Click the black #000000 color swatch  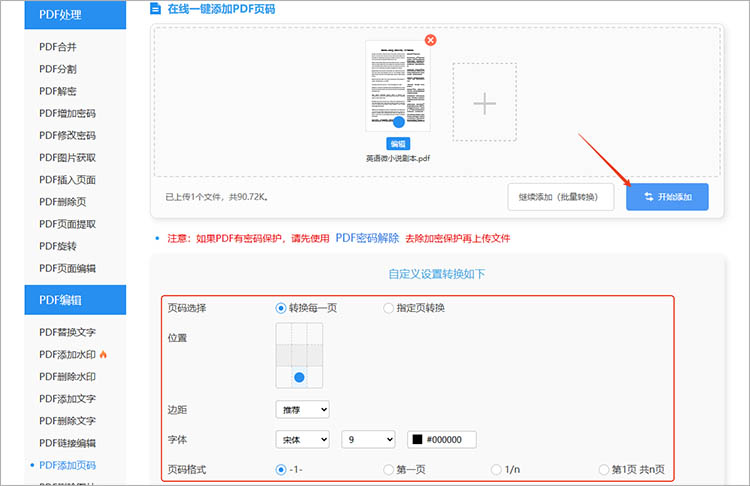point(417,439)
